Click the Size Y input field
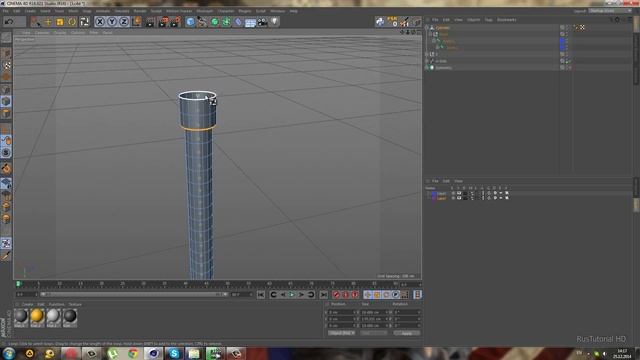 tap(373, 319)
